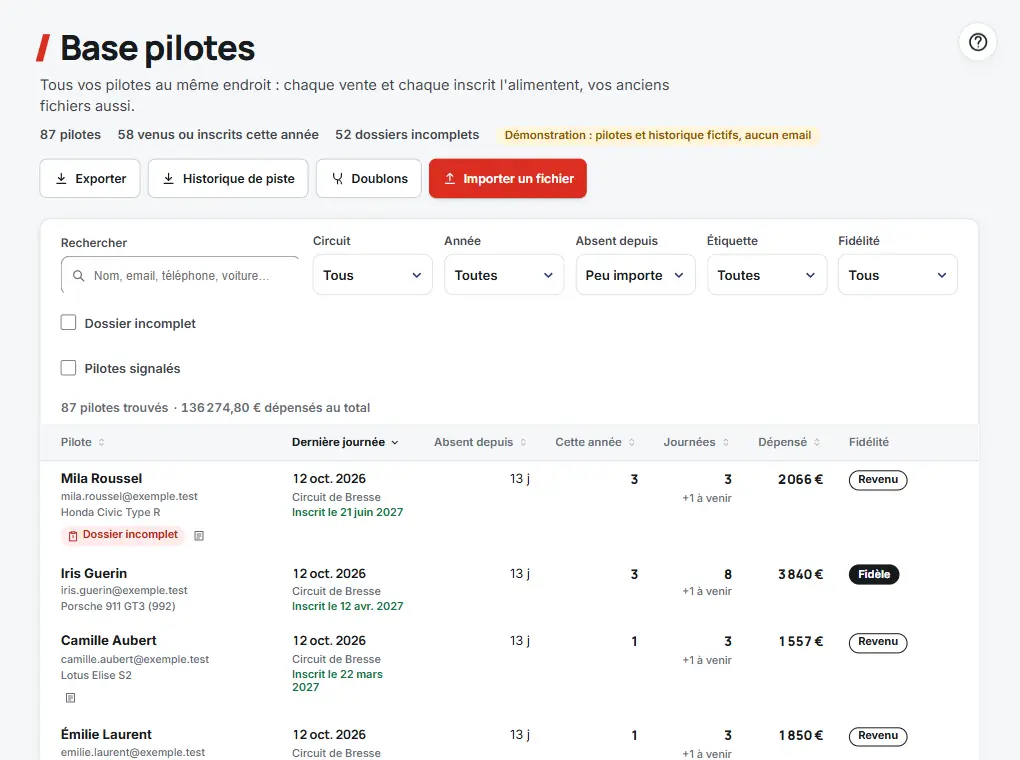Image resolution: width=1020 pixels, height=760 pixels.
Task: Click email iris.guerin@exemple.test
Action: 124,591
